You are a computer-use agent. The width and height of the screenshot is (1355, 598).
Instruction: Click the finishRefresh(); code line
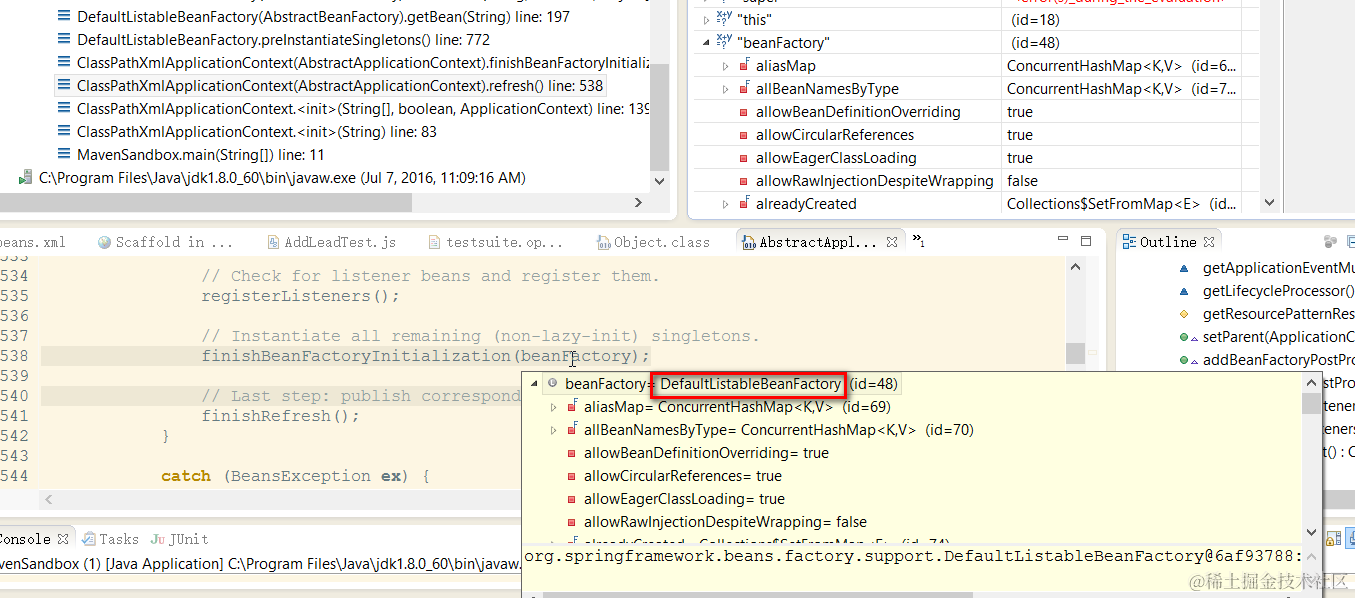click(x=280, y=416)
